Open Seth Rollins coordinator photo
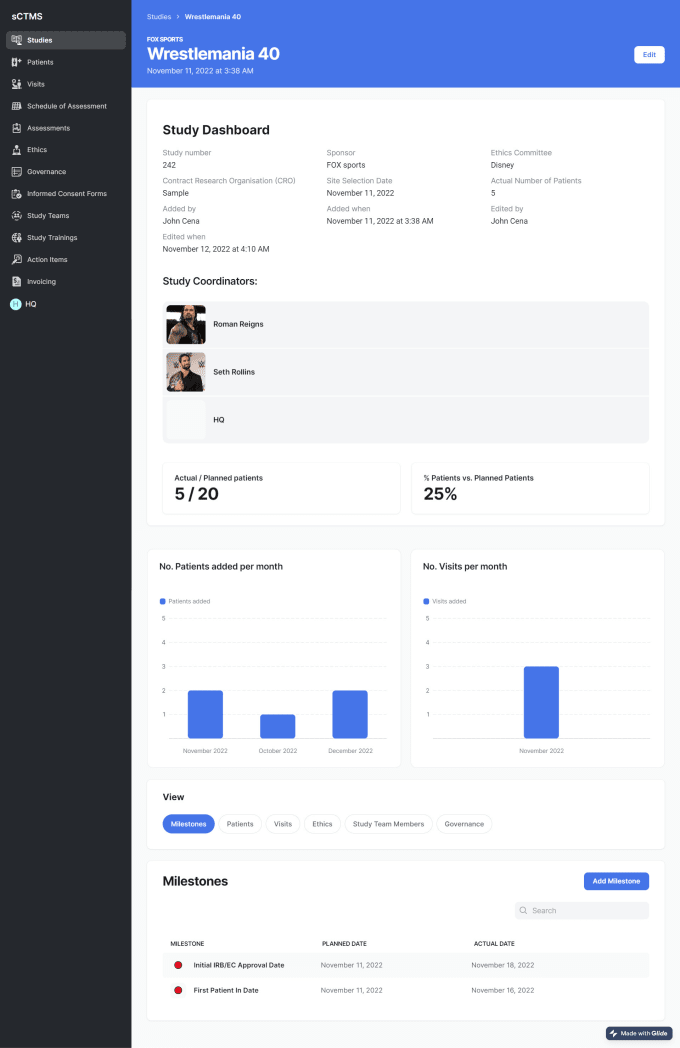680x1048 pixels. point(186,372)
